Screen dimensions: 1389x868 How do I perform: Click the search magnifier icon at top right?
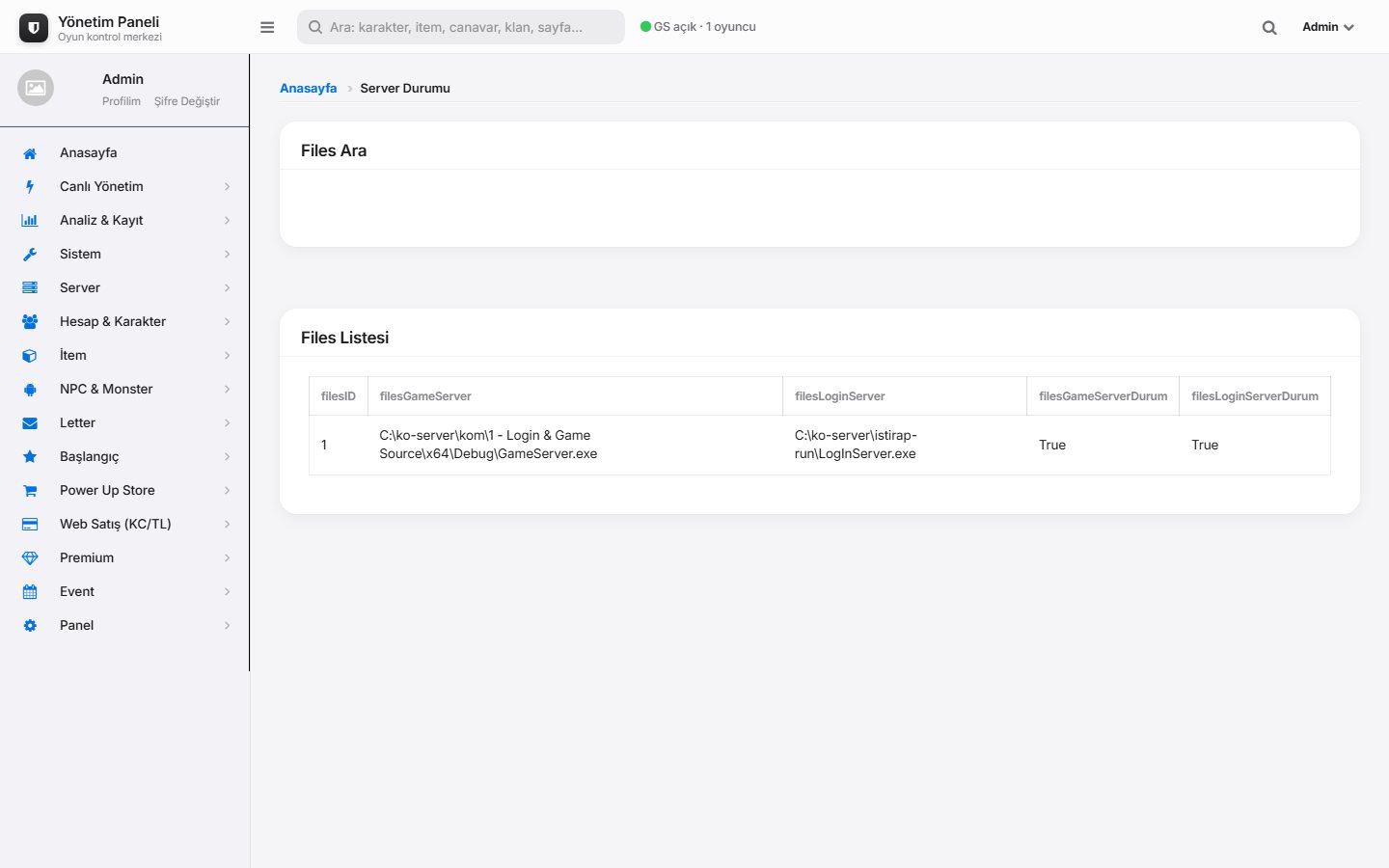pyautogui.click(x=1269, y=28)
